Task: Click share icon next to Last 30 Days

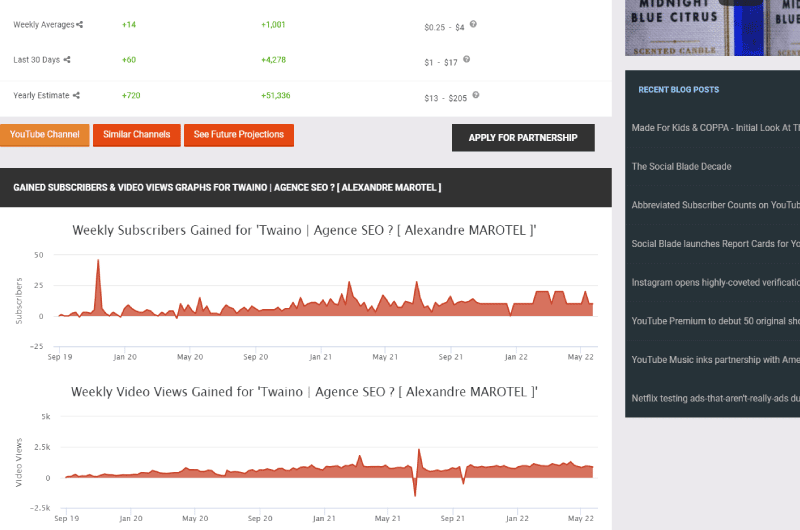Action: pyautogui.click(x=67, y=60)
